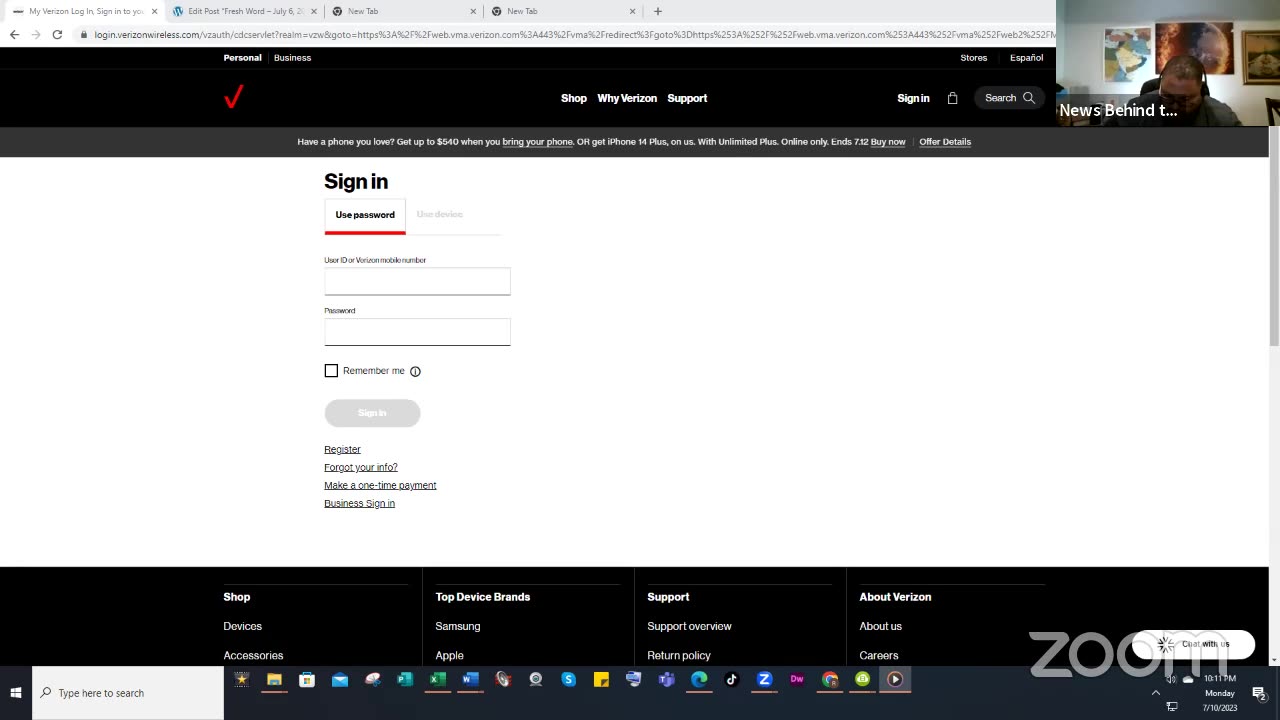Open the Chat with us button
This screenshot has height=720, width=1280.
(1193, 644)
